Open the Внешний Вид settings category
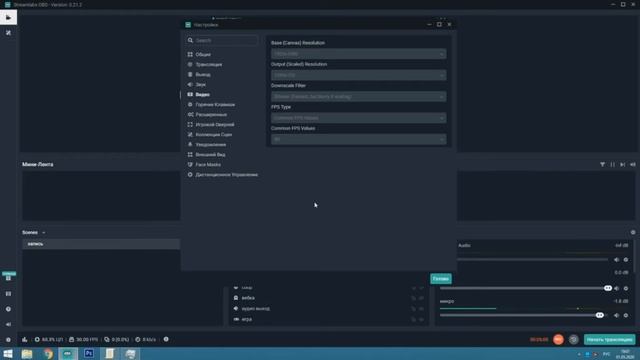Screen dimensions: 640x360 210,155
